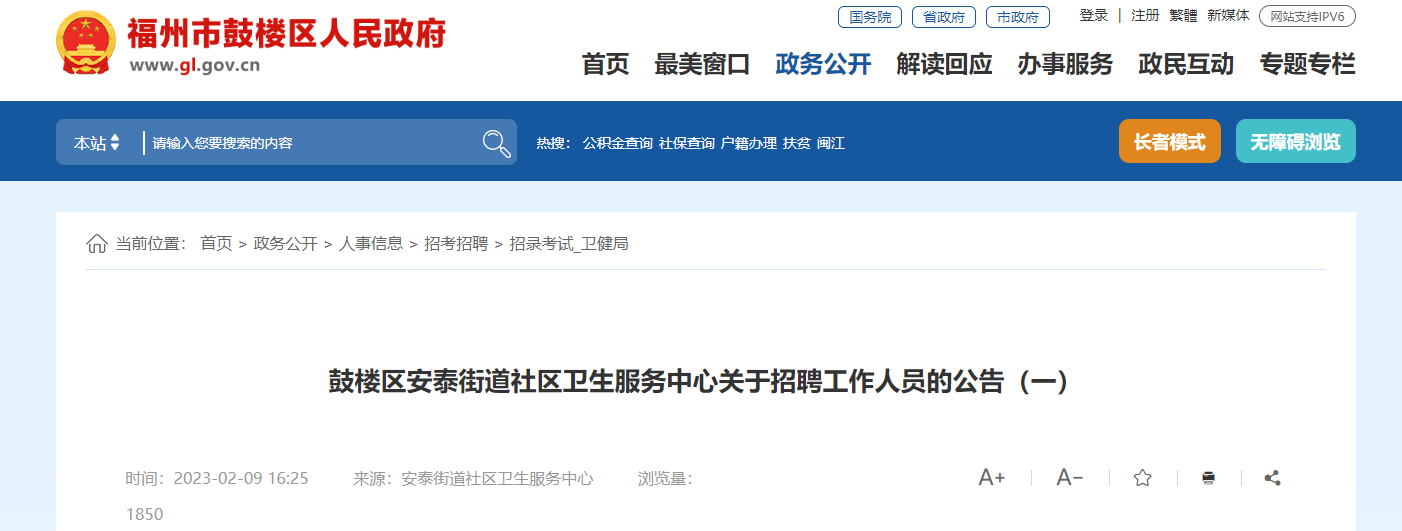Go to 招考招聘 breadcrumb link
The width and height of the screenshot is (1402, 531).
(456, 243)
